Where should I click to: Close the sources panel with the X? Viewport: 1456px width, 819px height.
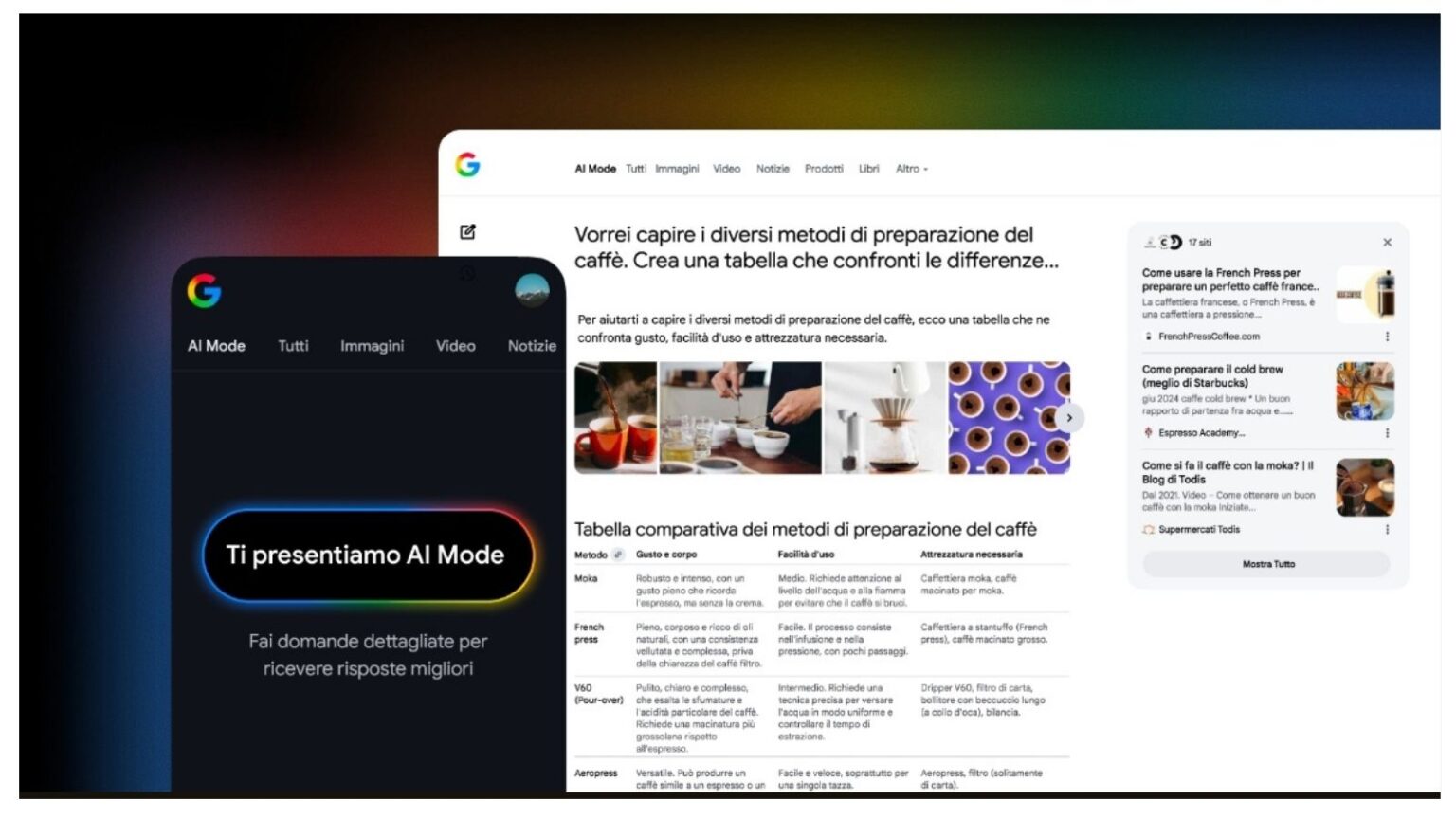tap(1387, 243)
